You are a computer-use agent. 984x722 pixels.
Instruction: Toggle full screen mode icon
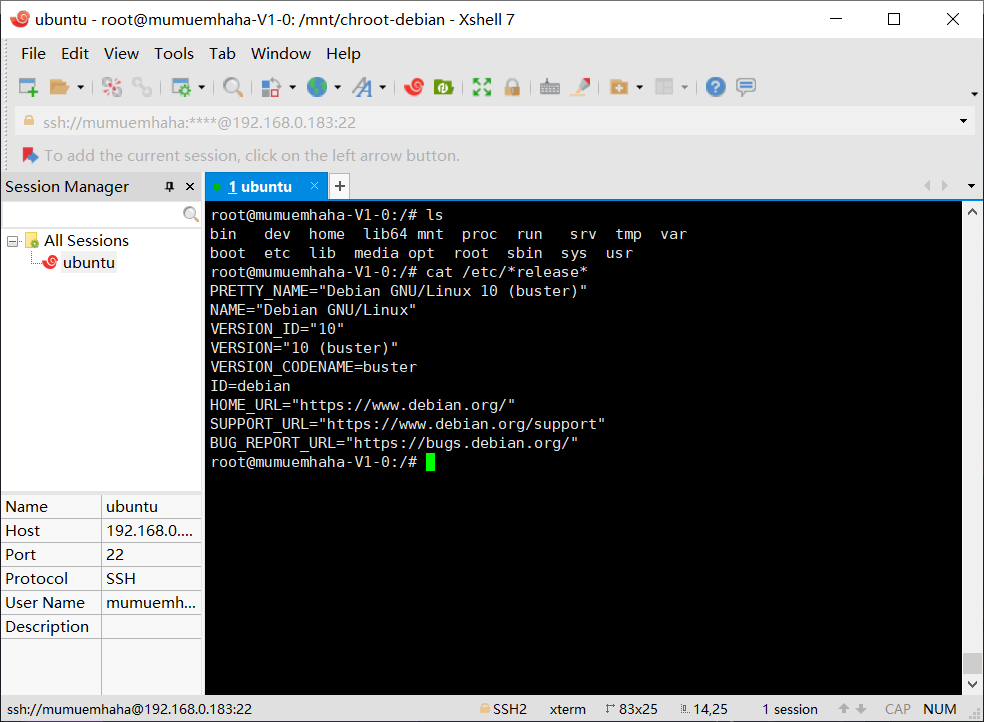click(x=482, y=87)
